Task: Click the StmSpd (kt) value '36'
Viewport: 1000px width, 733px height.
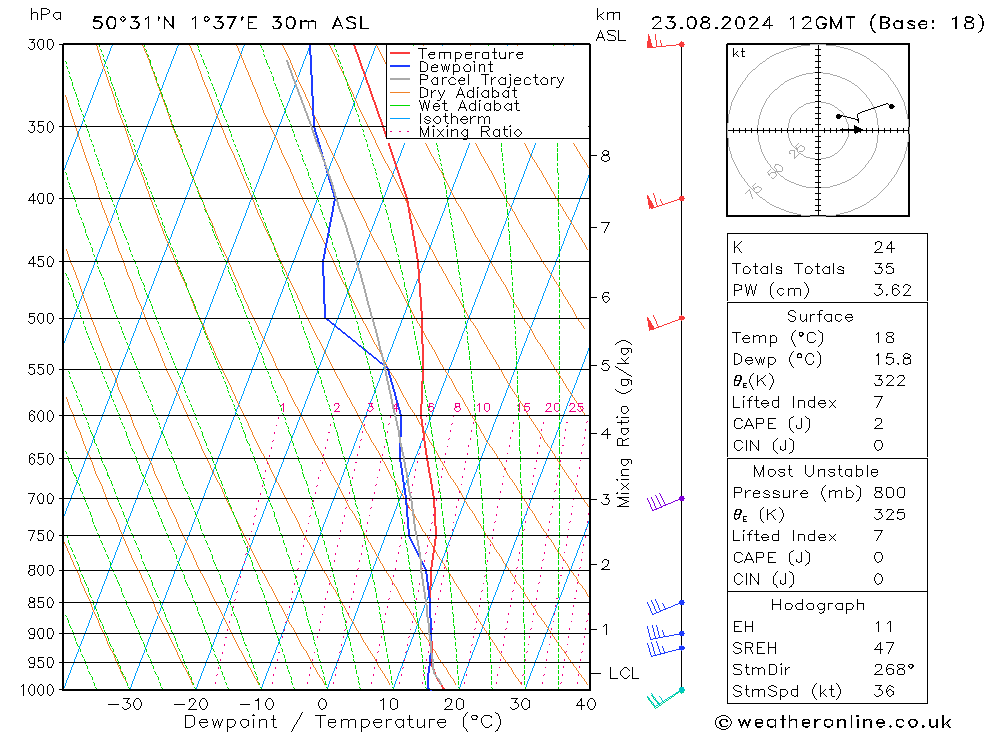Action: coord(884,692)
